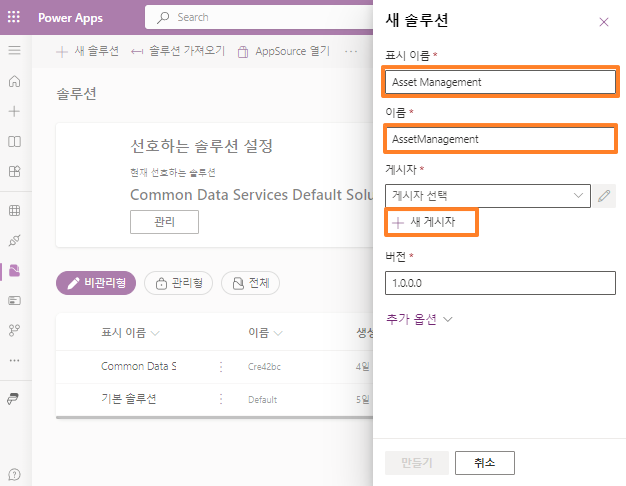
Task: Open the Cards icon in sidebar
Action: (14, 300)
